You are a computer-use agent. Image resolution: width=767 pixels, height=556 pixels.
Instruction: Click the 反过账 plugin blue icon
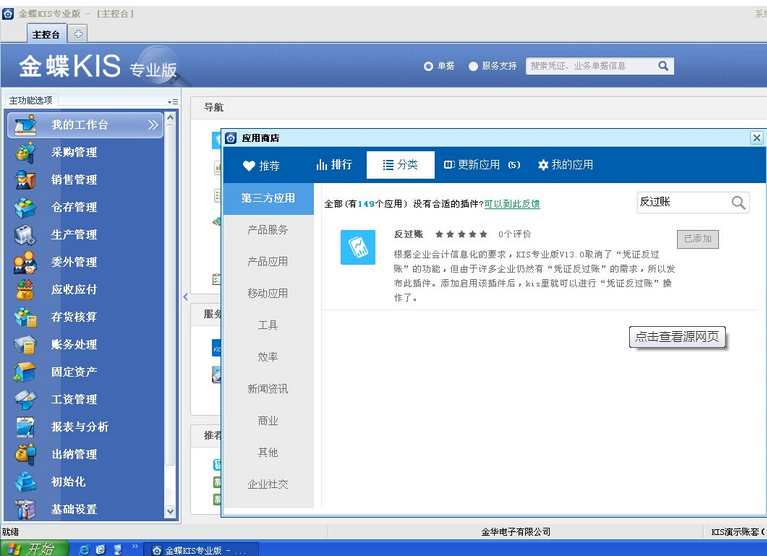pos(358,247)
